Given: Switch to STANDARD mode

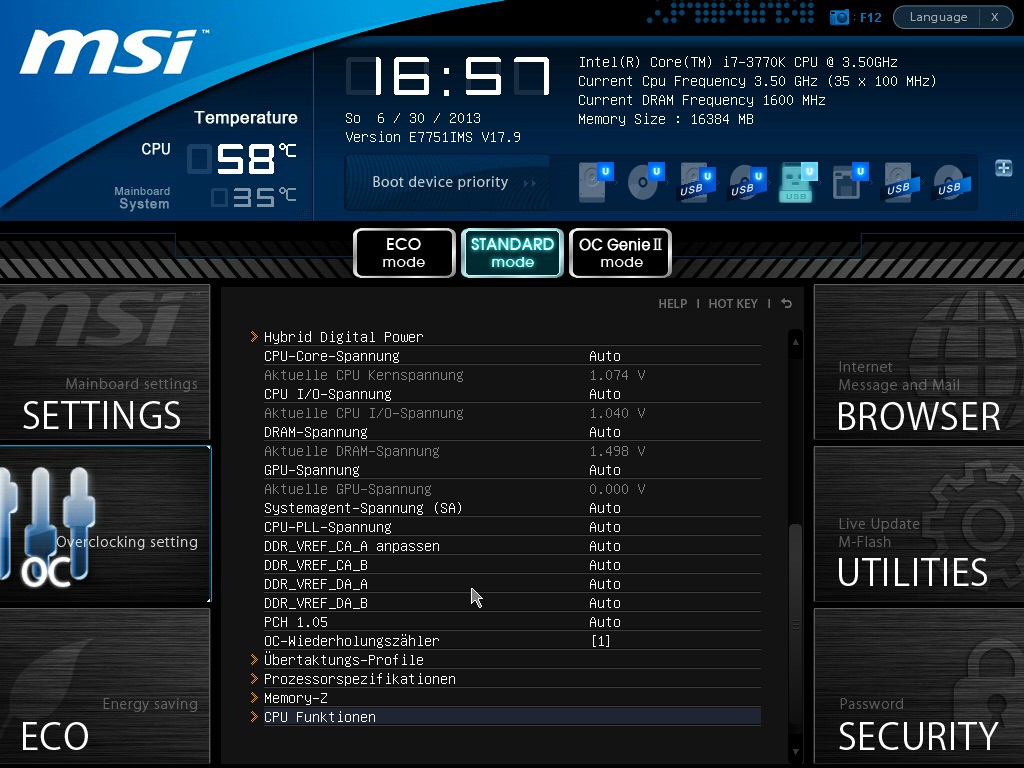Looking at the screenshot, I should point(512,253).
